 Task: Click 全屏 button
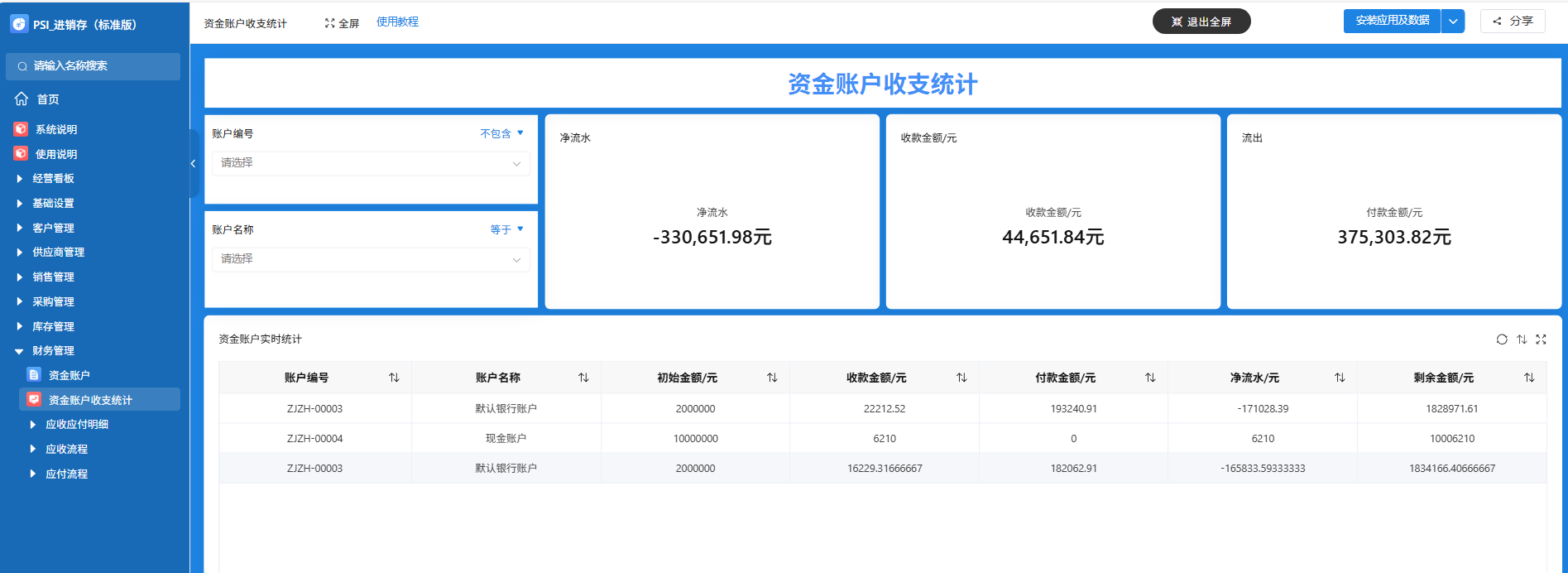click(x=342, y=23)
